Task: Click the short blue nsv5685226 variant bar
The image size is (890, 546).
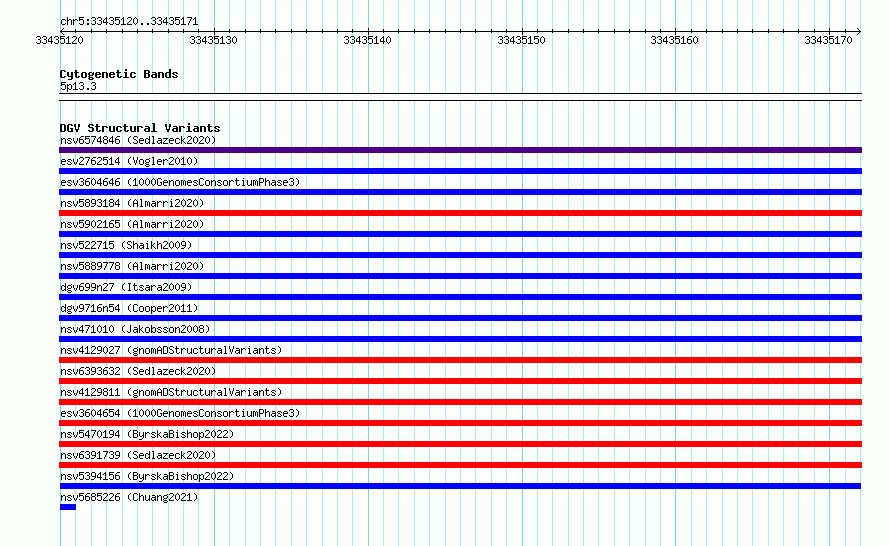Action: pos(68,507)
